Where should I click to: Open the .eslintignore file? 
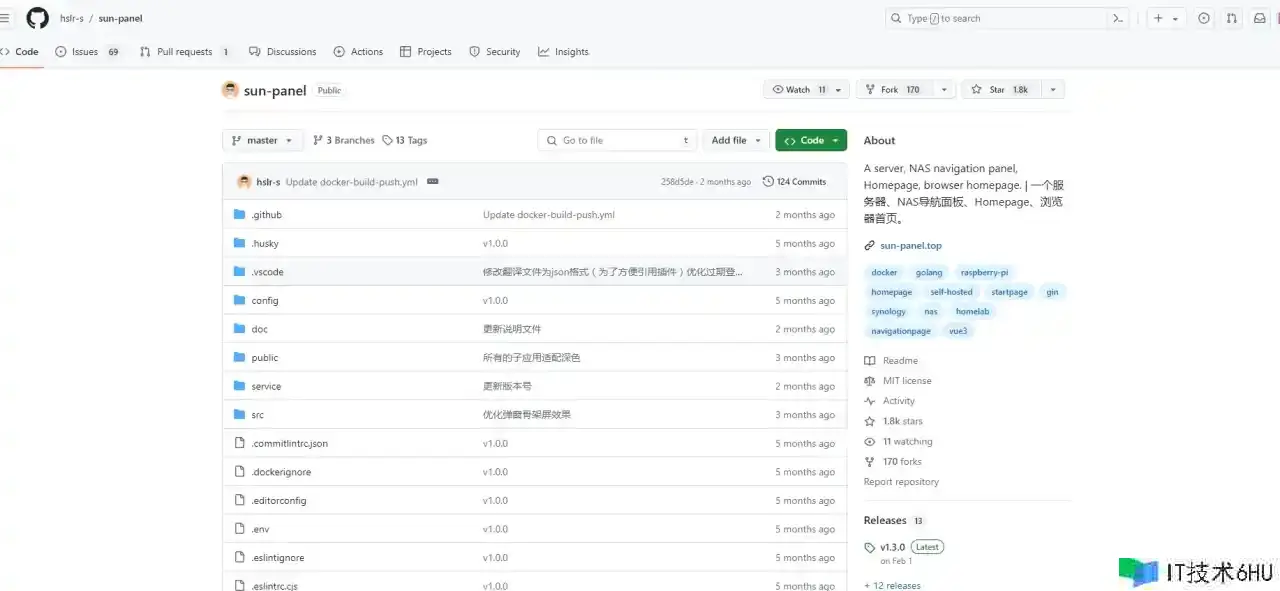click(x=278, y=558)
